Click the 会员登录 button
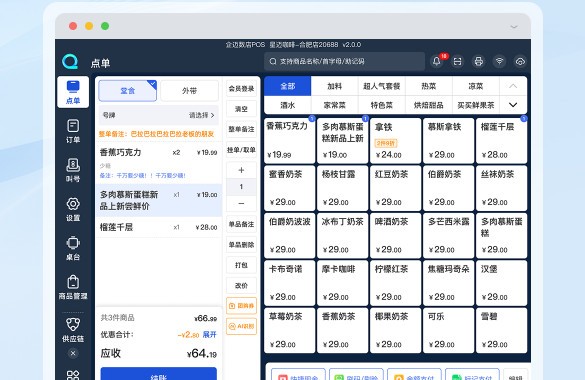Screen dimensions: 585x380 pos(241,89)
